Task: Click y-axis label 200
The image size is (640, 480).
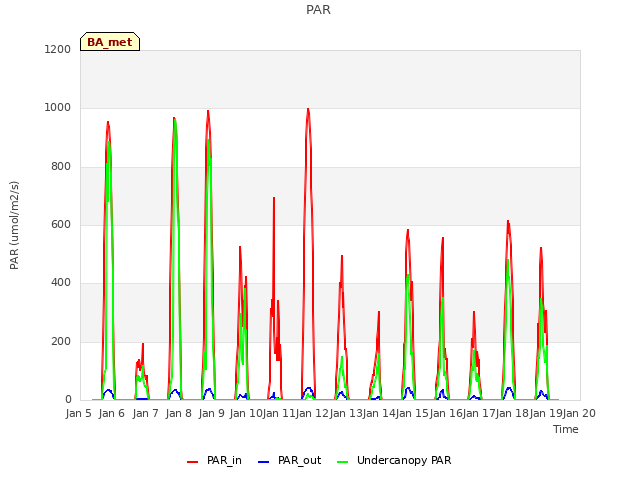Action: point(61,342)
